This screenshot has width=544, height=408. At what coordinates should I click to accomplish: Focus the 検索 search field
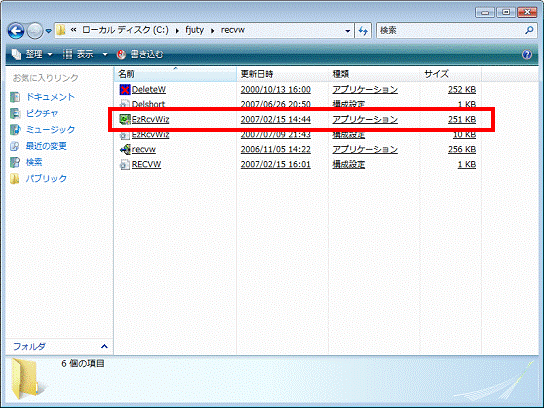pyautogui.click(x=449, y=31)
